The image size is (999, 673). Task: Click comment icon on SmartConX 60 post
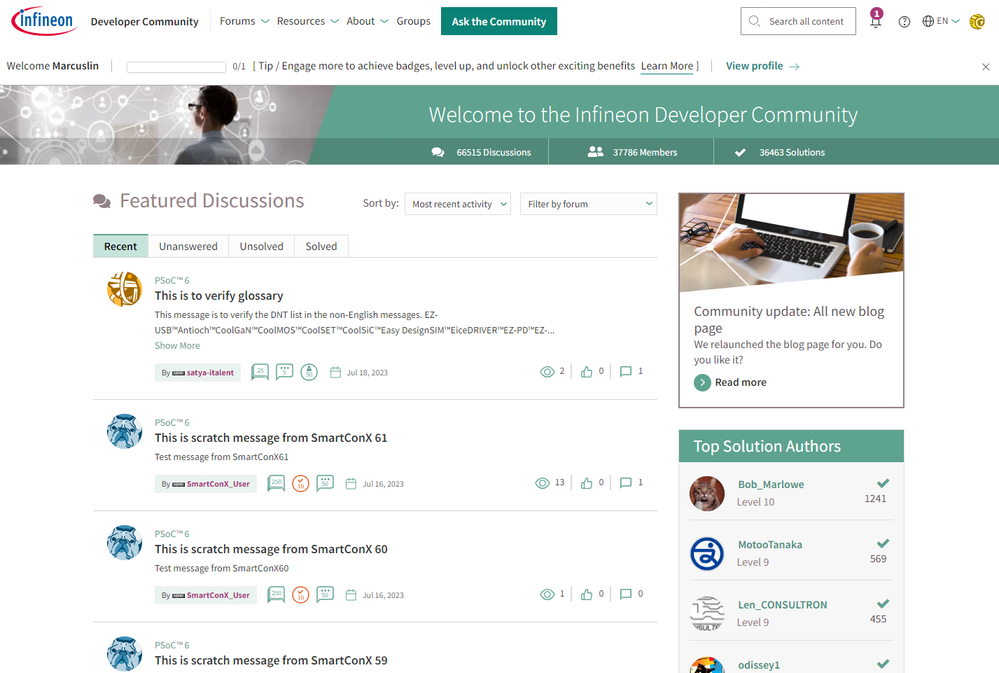[626, 595]
